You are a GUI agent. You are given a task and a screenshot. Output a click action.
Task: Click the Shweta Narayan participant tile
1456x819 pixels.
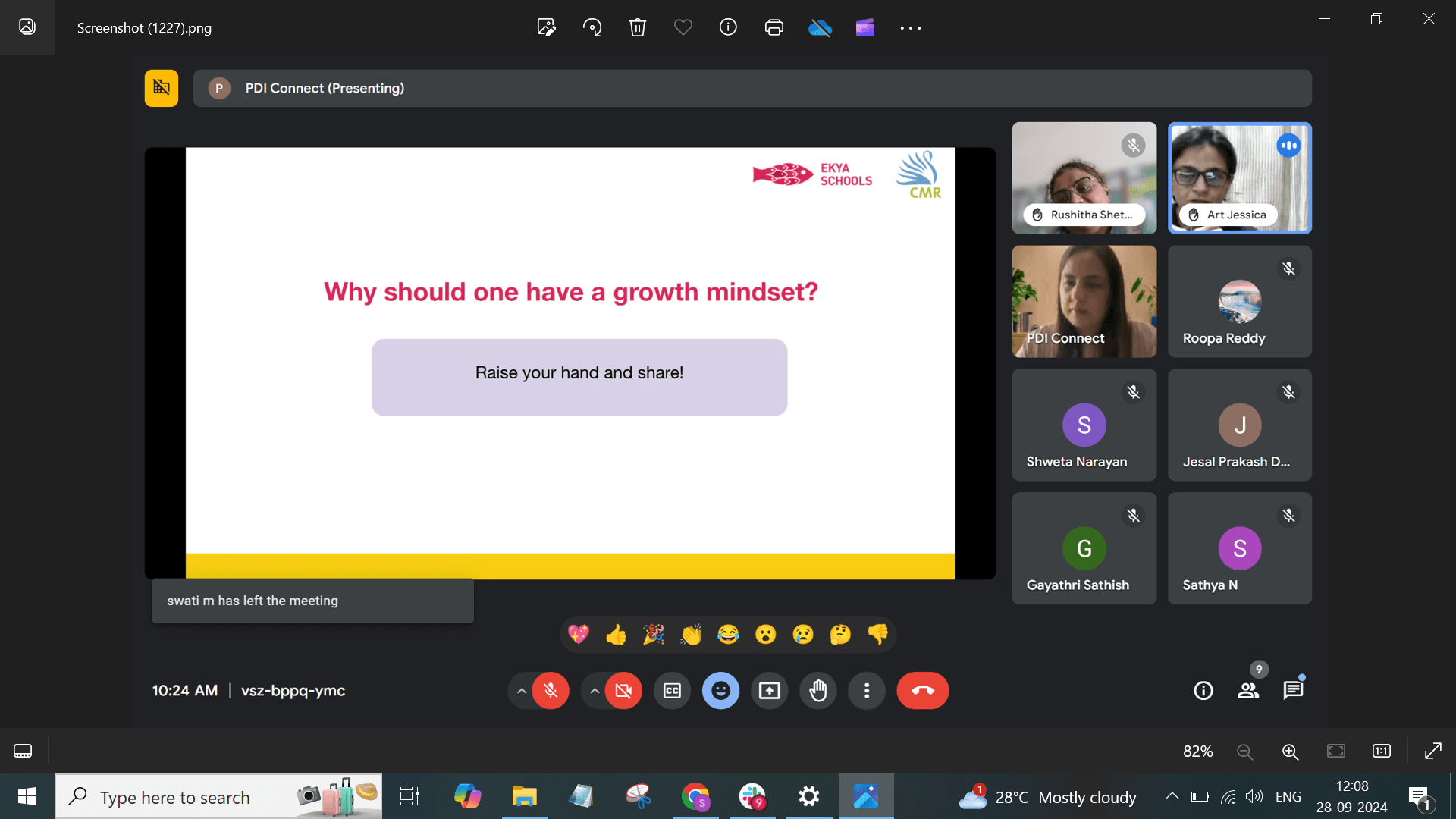[1084, 425]
